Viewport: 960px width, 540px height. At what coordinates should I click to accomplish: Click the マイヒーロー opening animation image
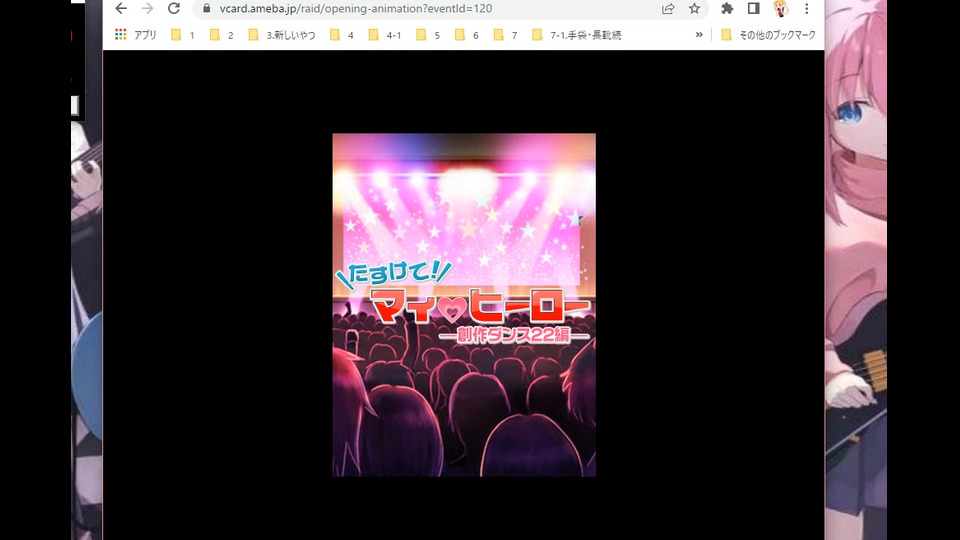click(x=464, y=305)
